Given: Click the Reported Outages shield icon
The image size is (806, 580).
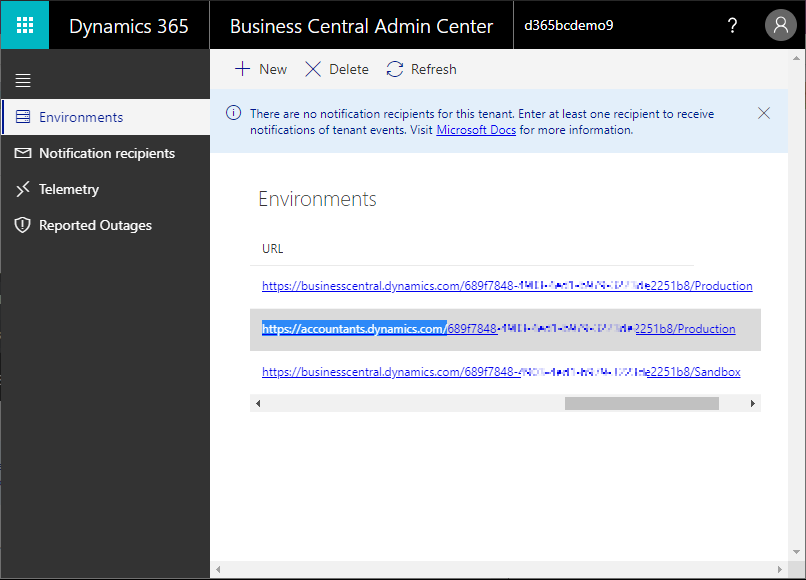Looking at the screenshot, I should [23, 225].
